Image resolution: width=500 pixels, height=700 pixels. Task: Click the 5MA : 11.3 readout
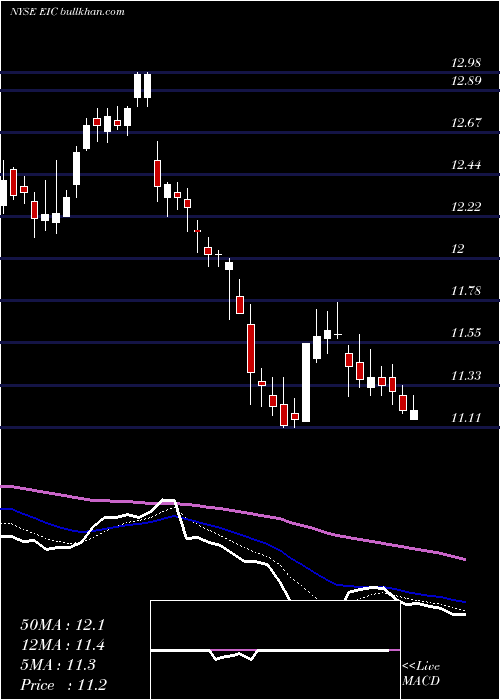[x=58, y=665]
